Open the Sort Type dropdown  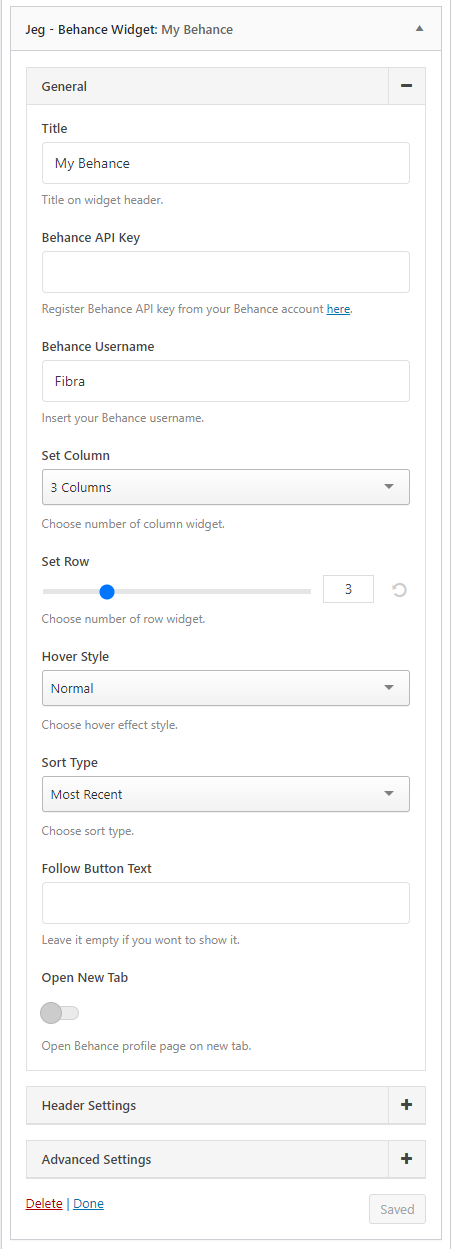click(226, 794)
